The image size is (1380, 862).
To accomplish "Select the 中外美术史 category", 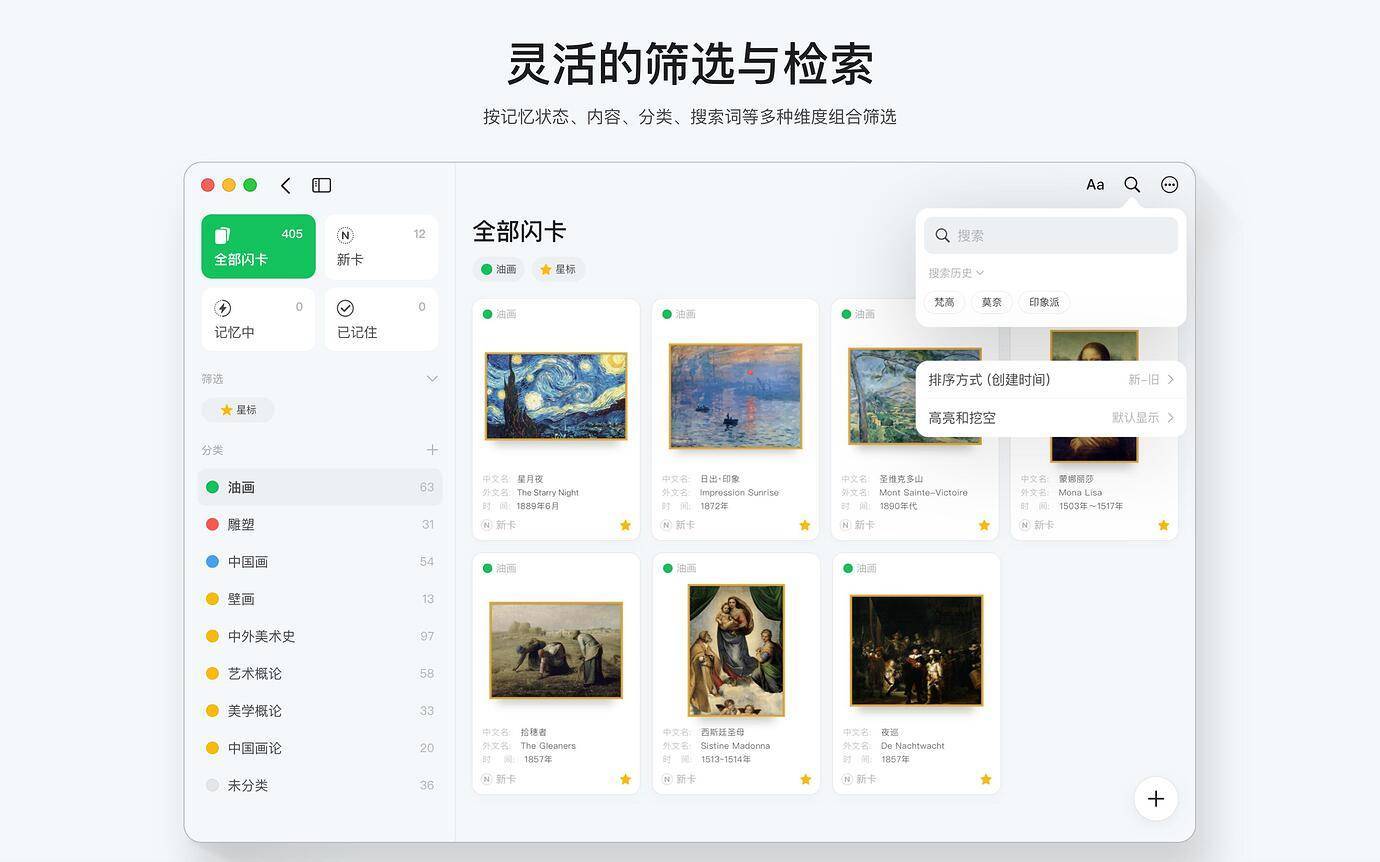I will pos(320,636).
